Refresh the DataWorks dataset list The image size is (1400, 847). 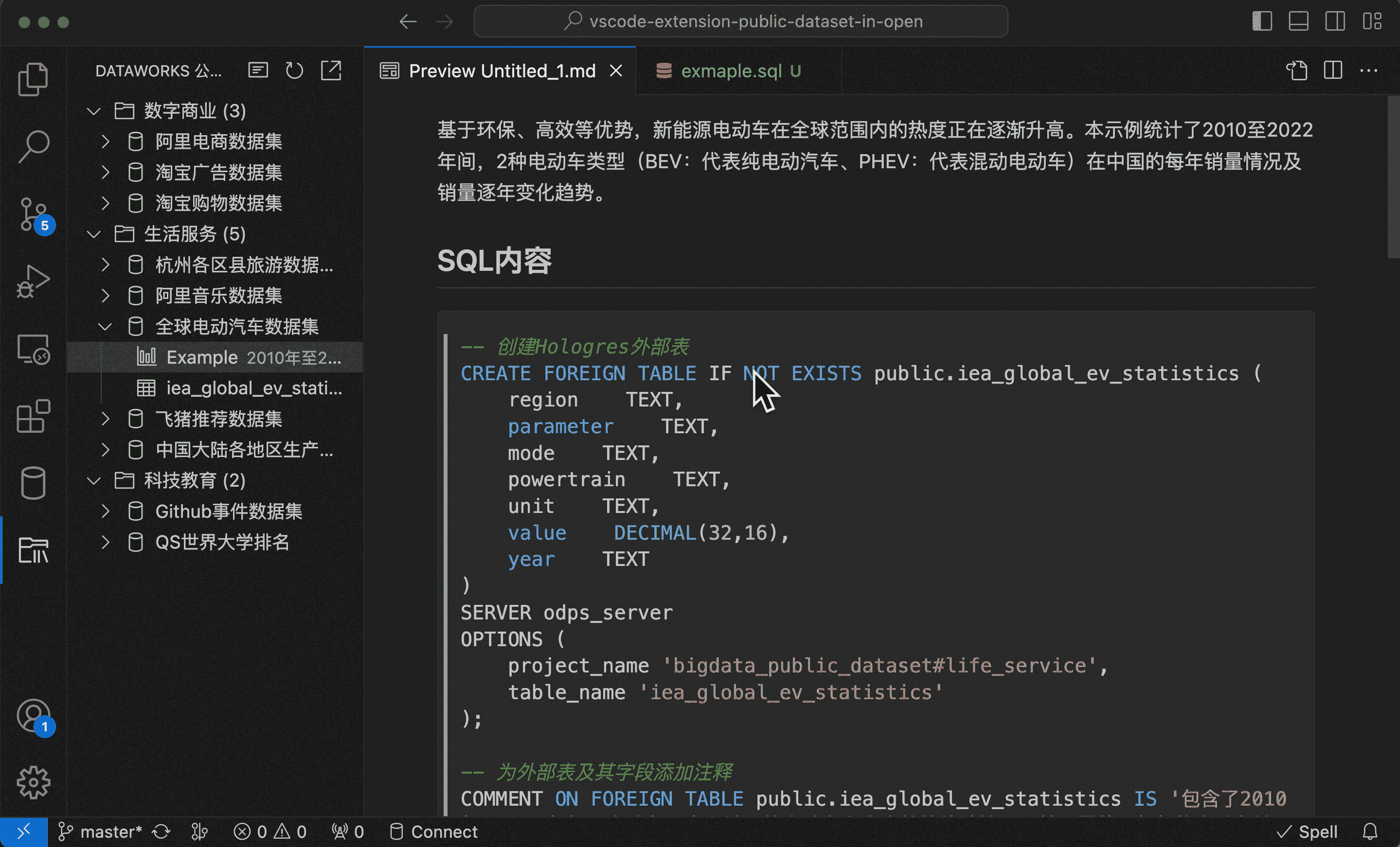(294, 71)
